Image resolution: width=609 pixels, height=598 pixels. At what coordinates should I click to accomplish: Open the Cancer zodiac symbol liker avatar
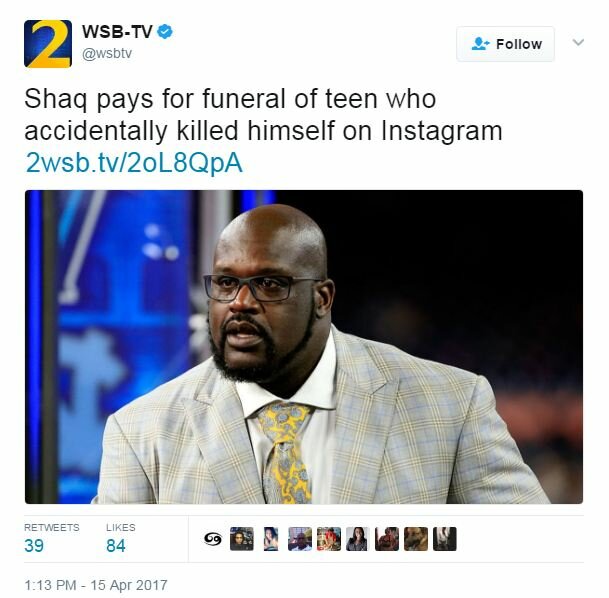[213, 539]
